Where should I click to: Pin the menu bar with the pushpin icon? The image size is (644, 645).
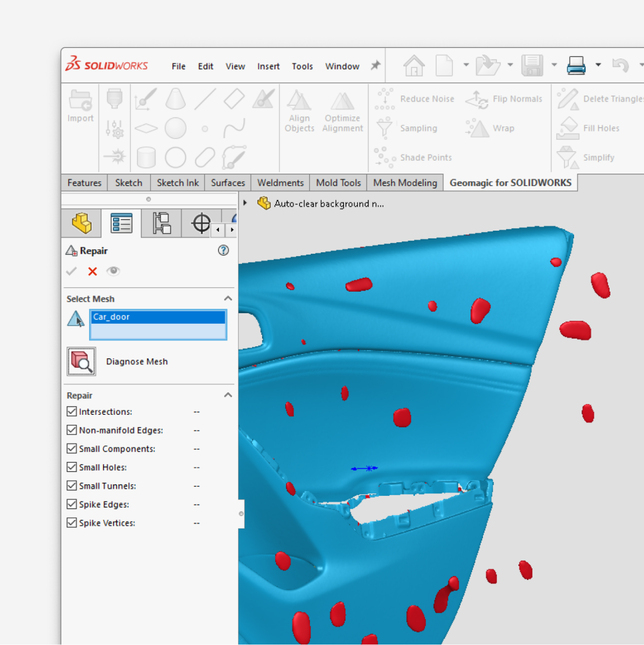click(375, 65)
